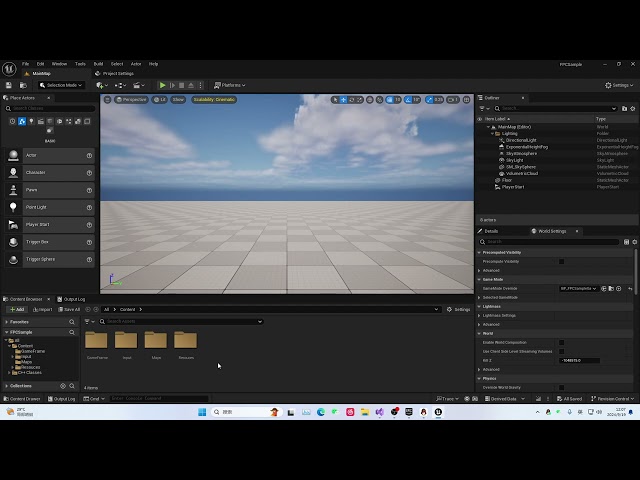Open the toolbar Settings dropdown
Image resolution: width=640 pixels, height=480 pixels.
coord(619,85)
